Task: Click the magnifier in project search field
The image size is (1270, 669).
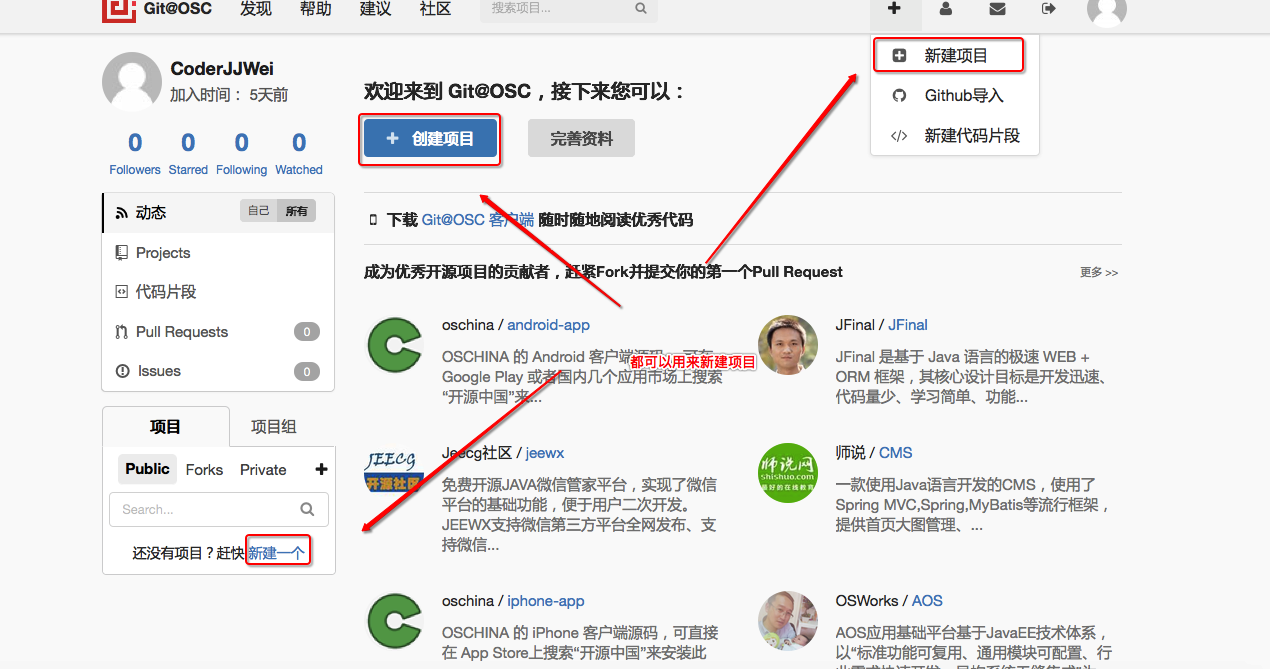Action: (x=307, y=509)
